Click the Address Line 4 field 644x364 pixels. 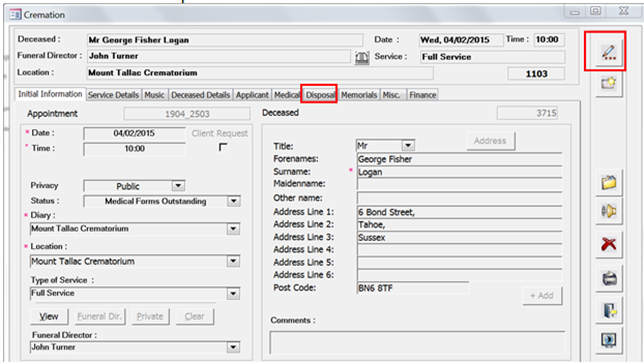459,250
